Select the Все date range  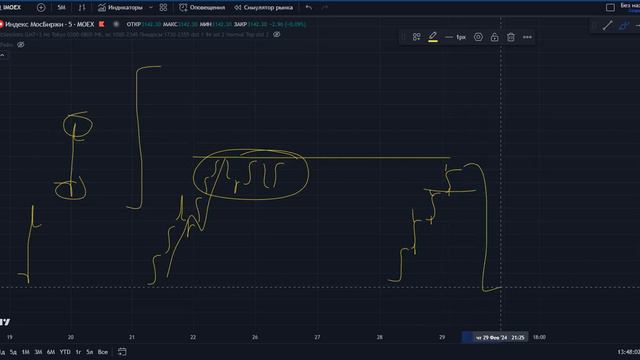click(103, 352)
